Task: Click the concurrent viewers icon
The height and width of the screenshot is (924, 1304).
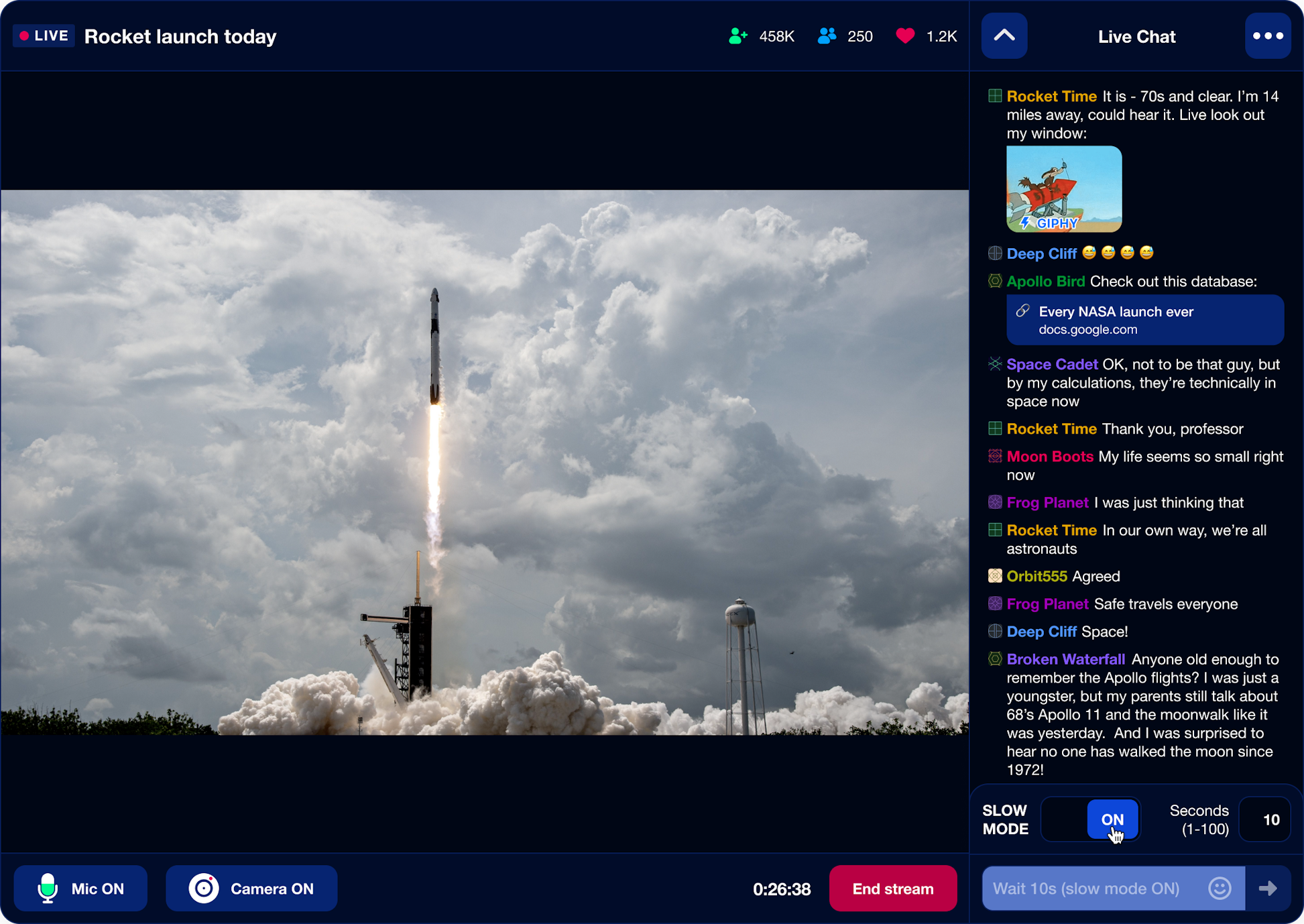Action: [827, 36]
